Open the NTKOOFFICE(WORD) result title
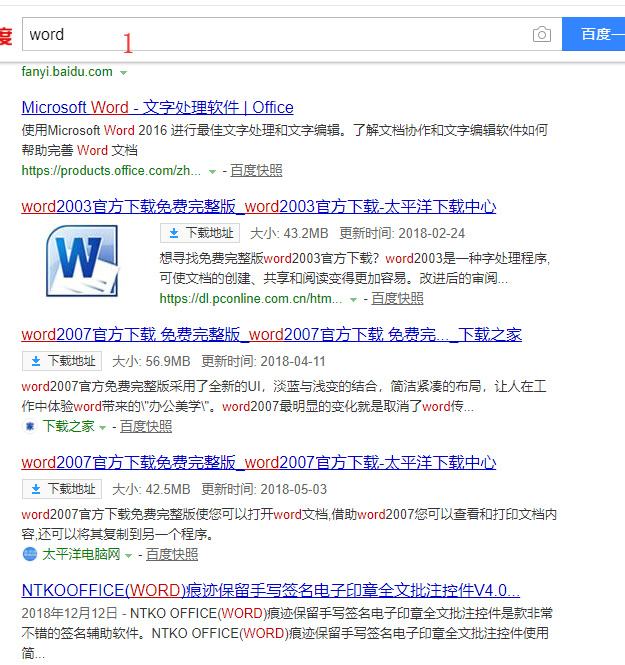Screen dimensions: 625x665 270,590
